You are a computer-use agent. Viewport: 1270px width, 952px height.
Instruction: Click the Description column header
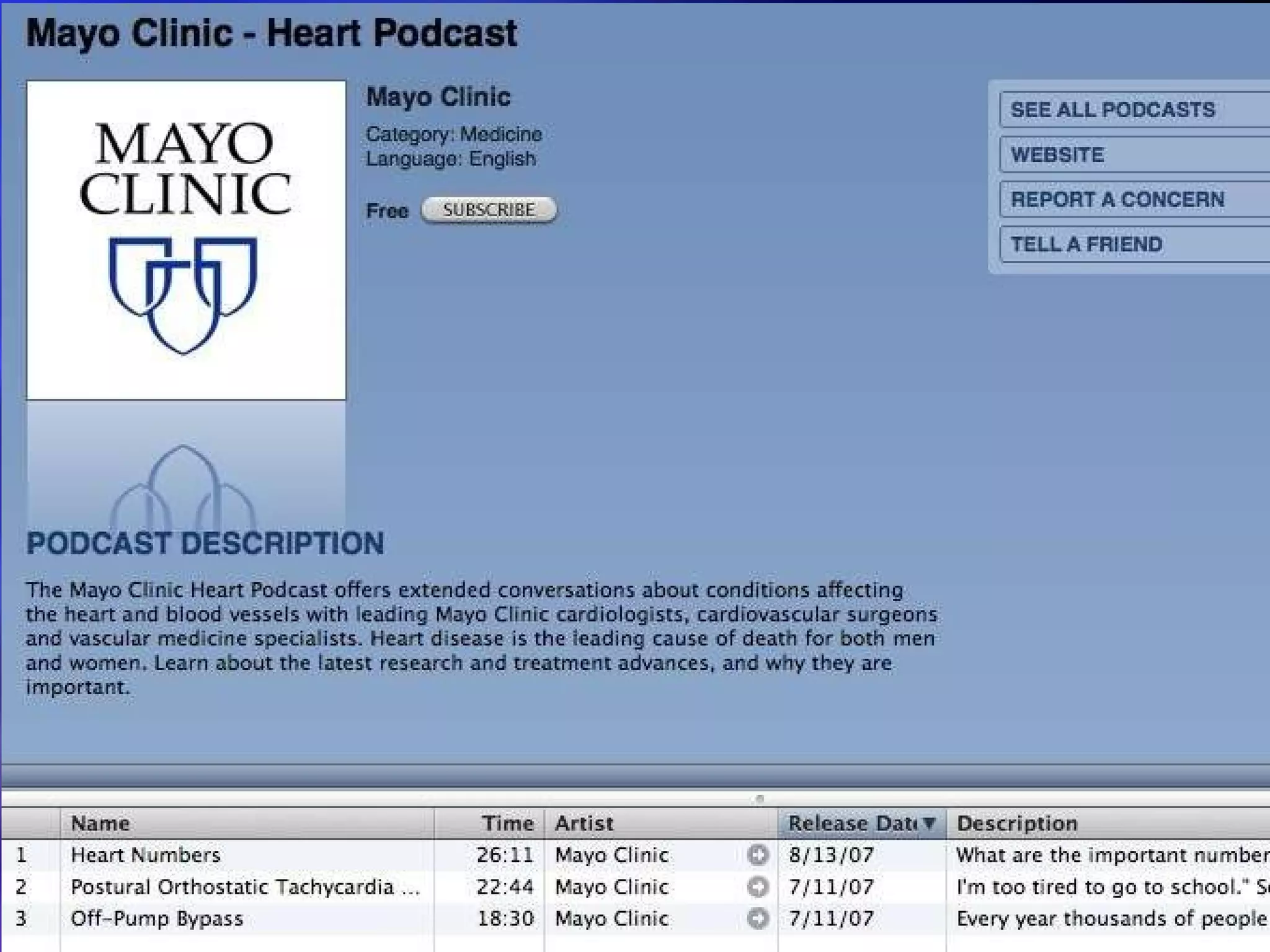pyautogui.click(x=1017, y=823)
